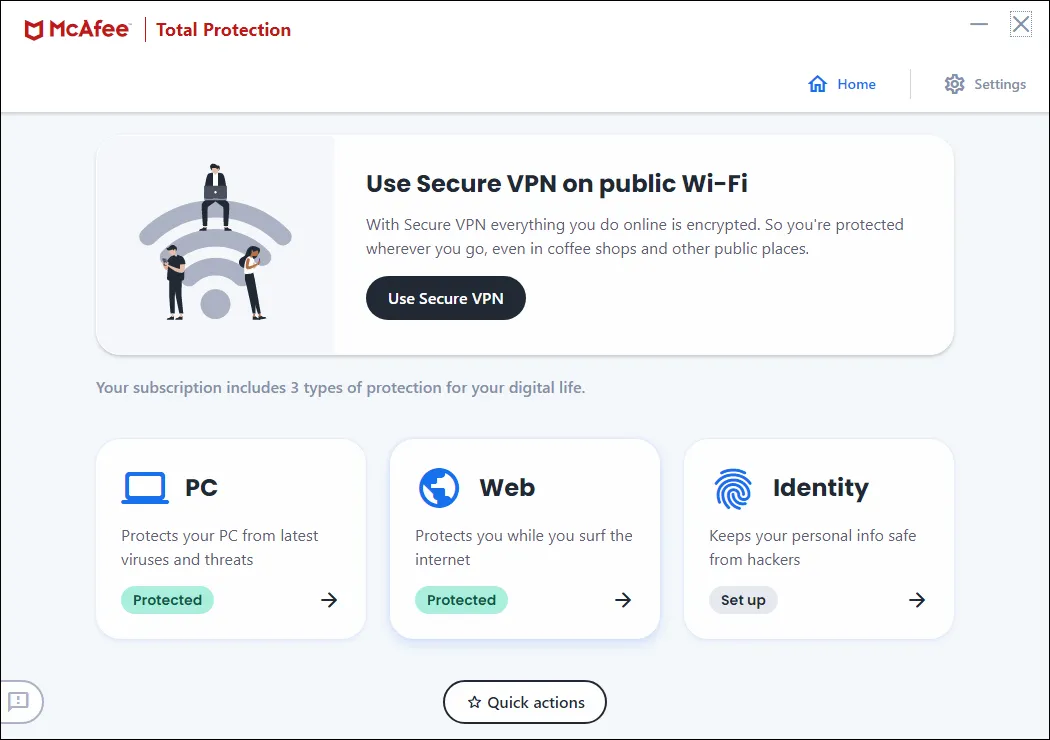This screenshot has height=740, width=1050.
Task: Open Quick actions
Action: click(x=525, y=702)
